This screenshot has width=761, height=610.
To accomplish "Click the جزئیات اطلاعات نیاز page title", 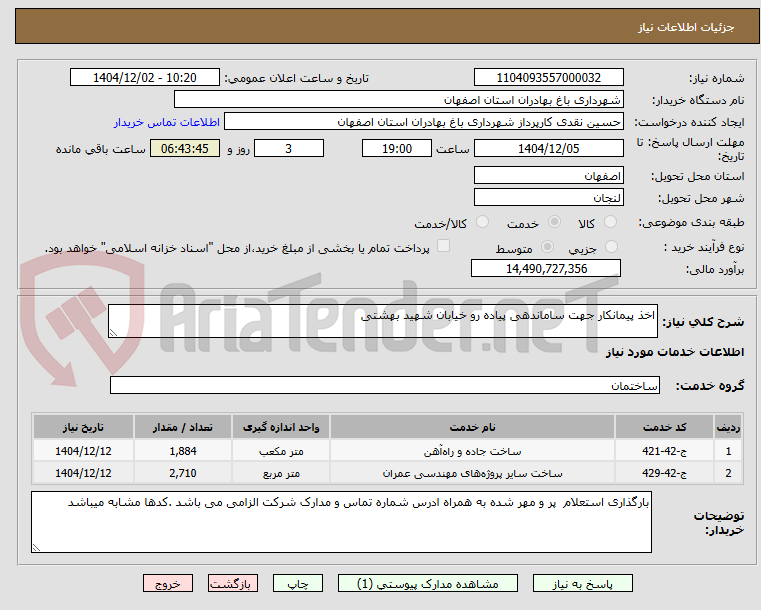I will tap(686, 27).
